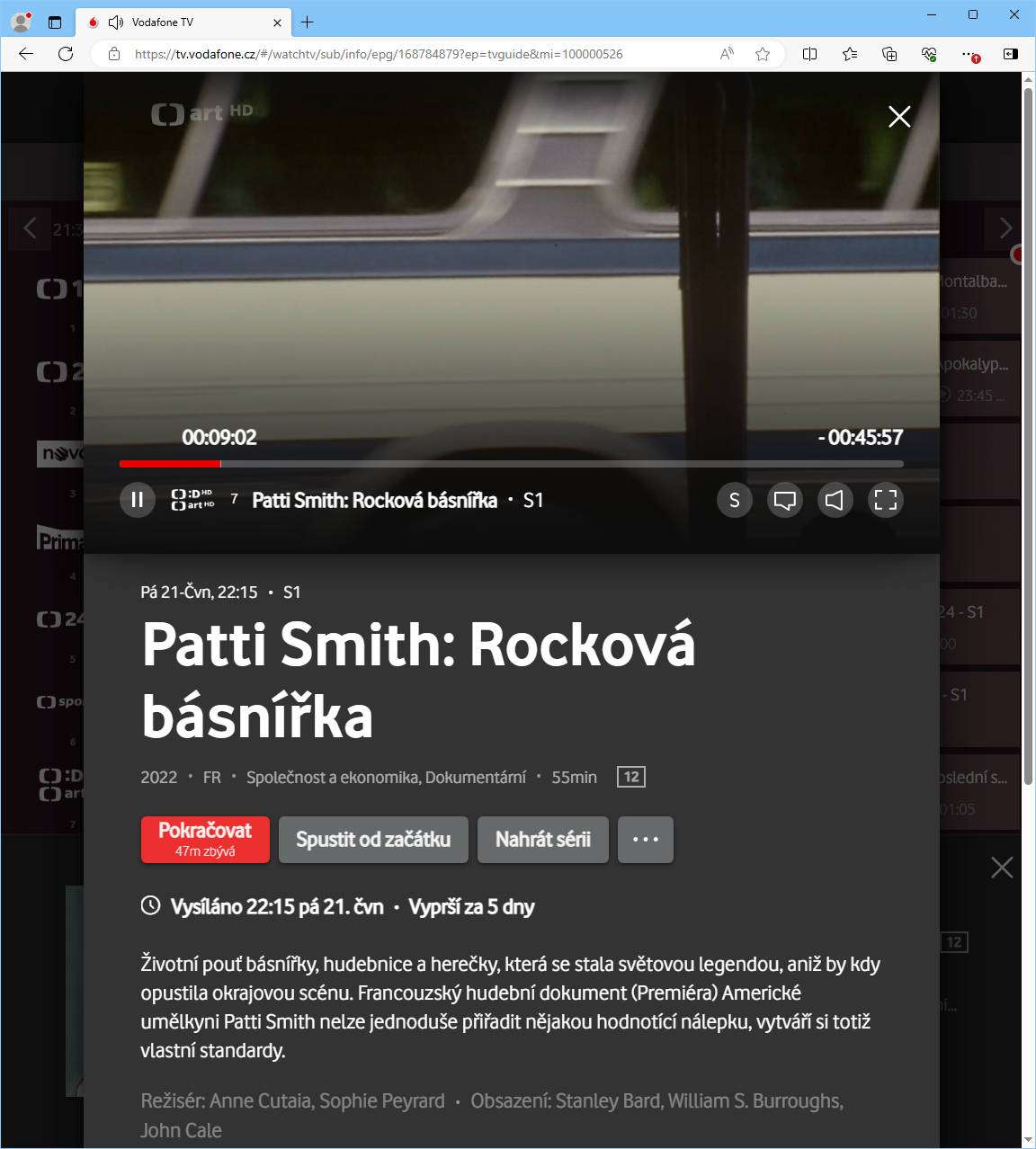
Task: Click the Patti Smith title in player bar
Action: (x=374, y=500)
